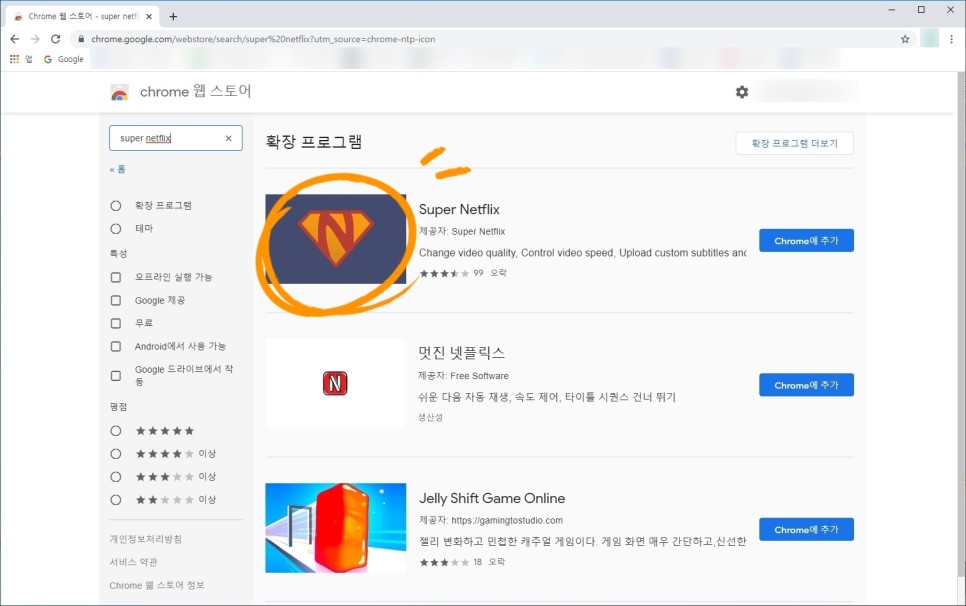The width and height of the screenshot is (966, 606).
Task: Select the 확장 프로그램 radio filter
Action: (116, 206)
